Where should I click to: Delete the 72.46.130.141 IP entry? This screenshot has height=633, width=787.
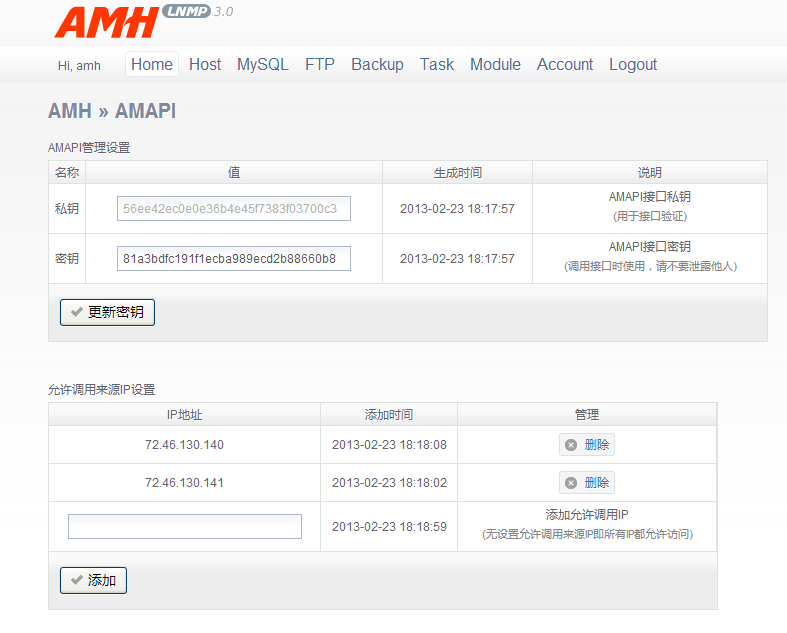[x=587, y=483]
